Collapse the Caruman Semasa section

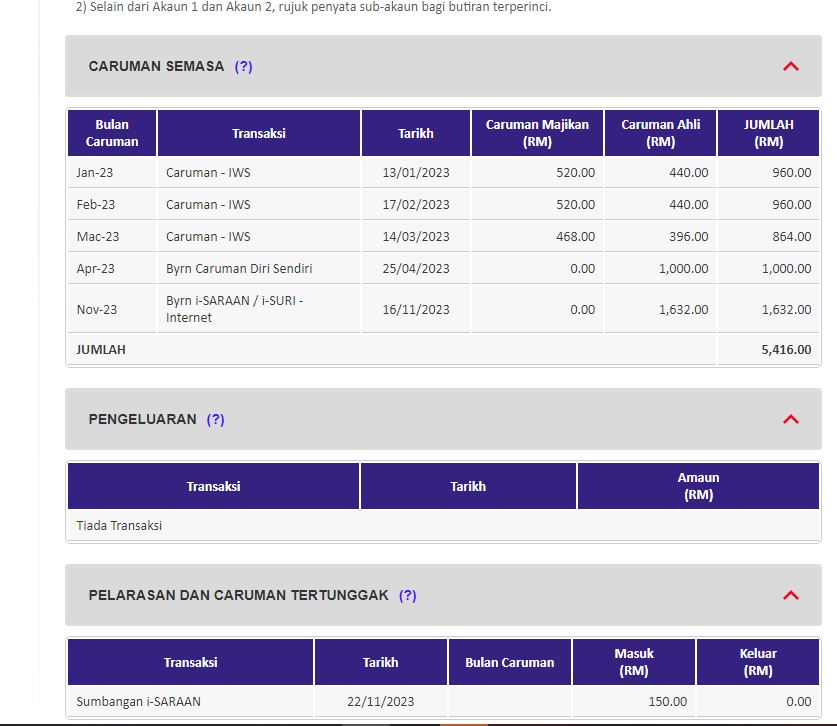[790, 67]
